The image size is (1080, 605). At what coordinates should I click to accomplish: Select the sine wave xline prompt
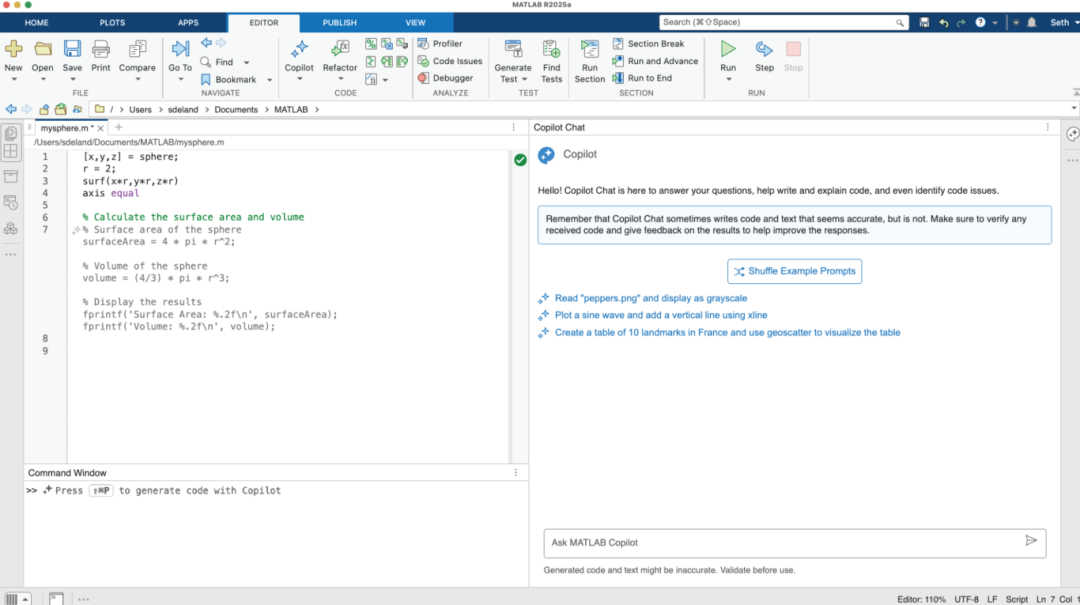pyautogui.click(x=661, y=315)
